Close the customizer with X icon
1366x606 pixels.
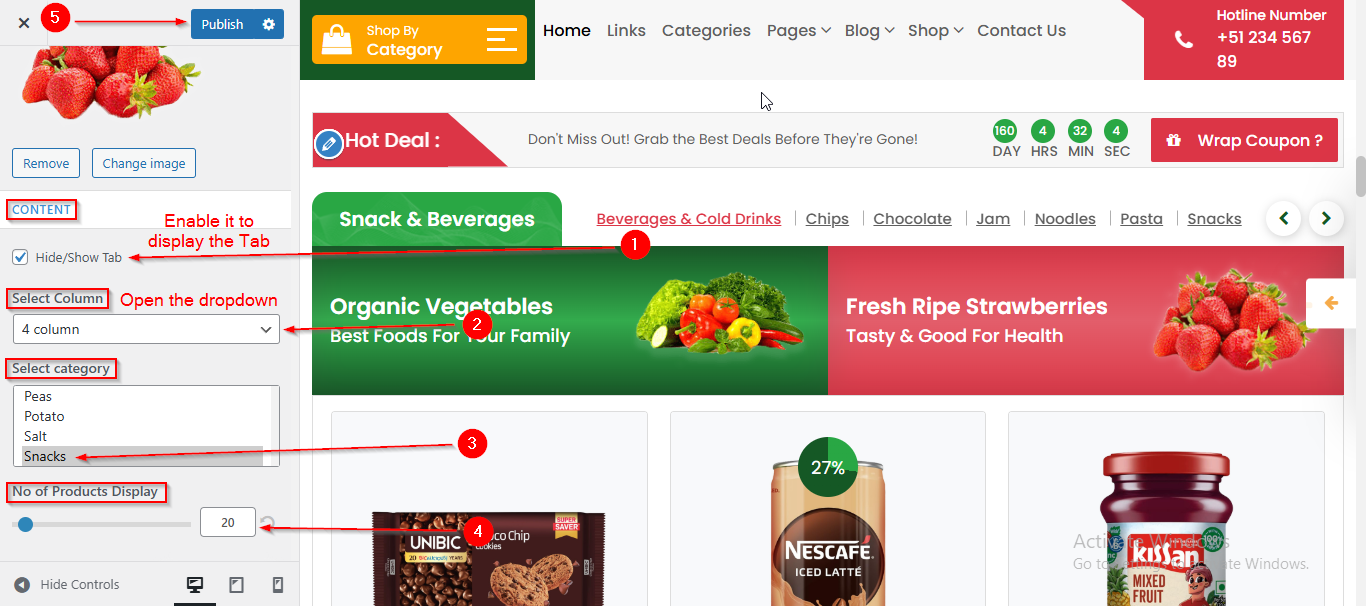[23, 23]
